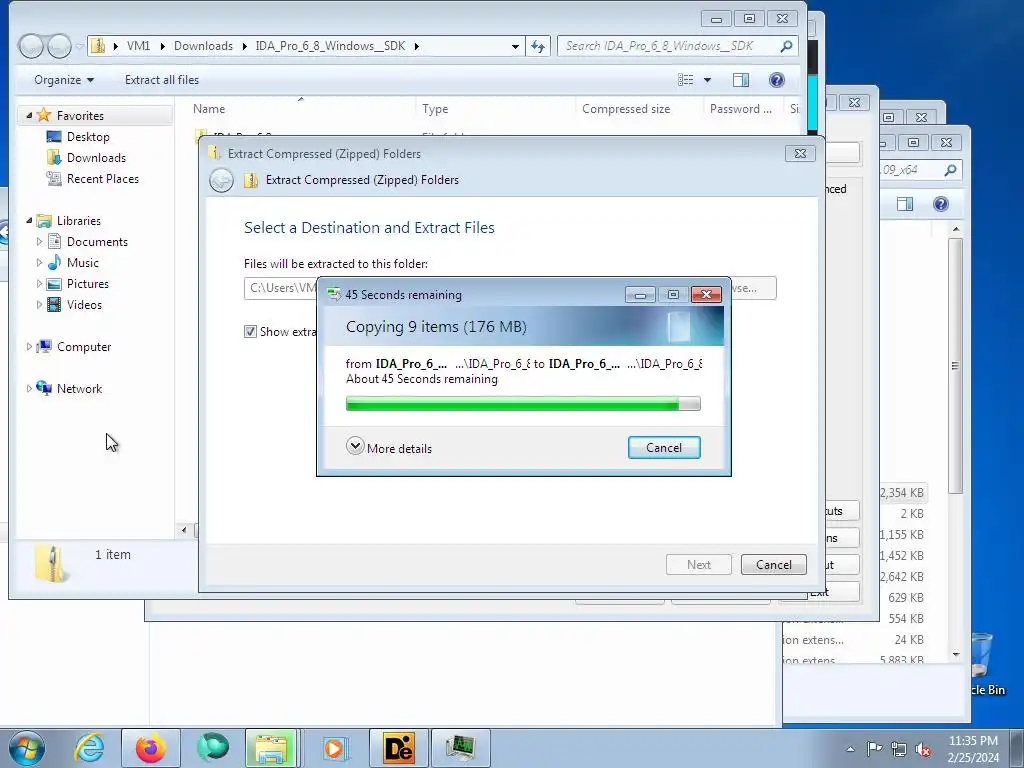Click the search magnifier icon
The width and height of the screenshot is (1024, 768).
(786, 46)
